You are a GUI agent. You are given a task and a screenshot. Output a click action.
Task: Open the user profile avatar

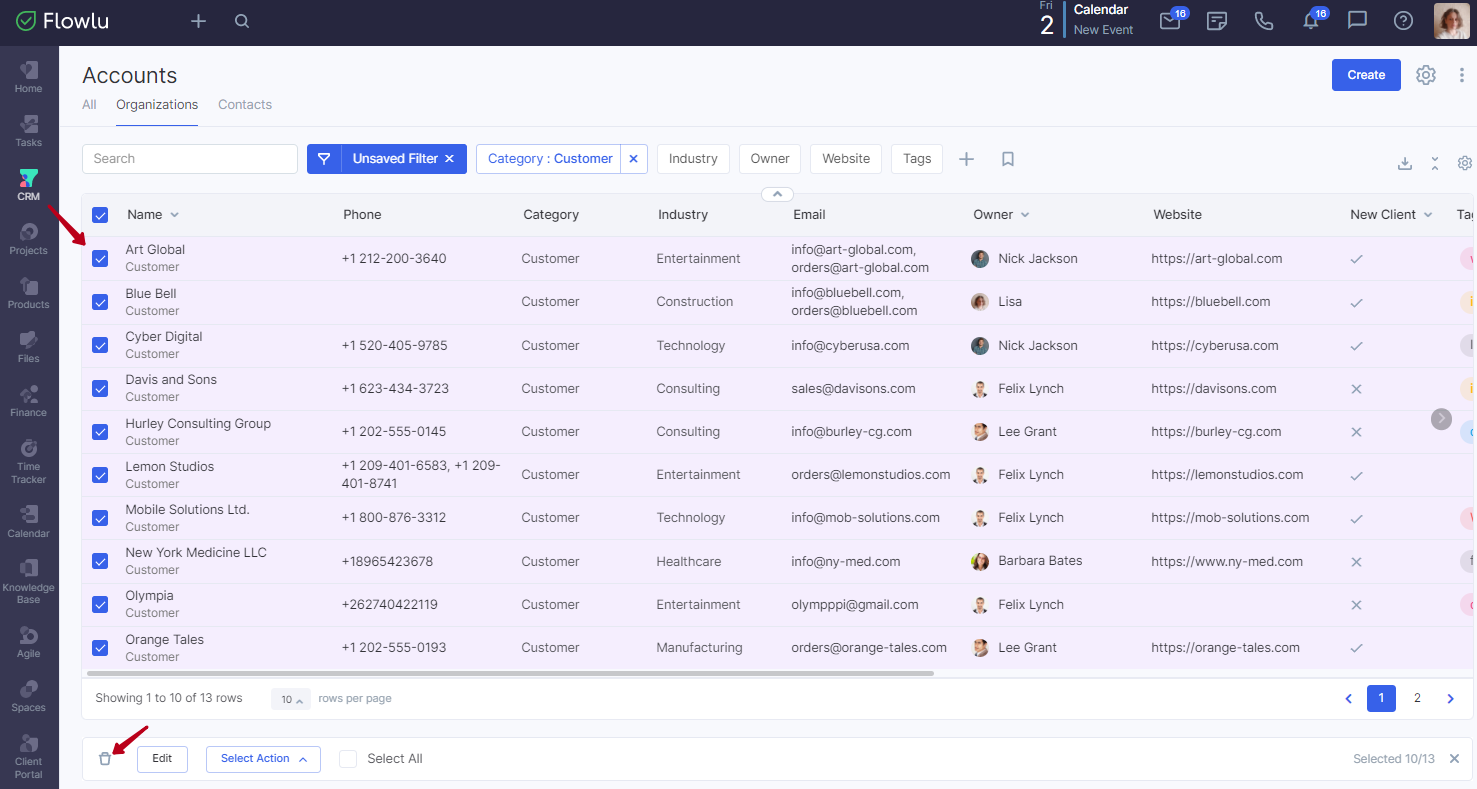[1452, 21]
